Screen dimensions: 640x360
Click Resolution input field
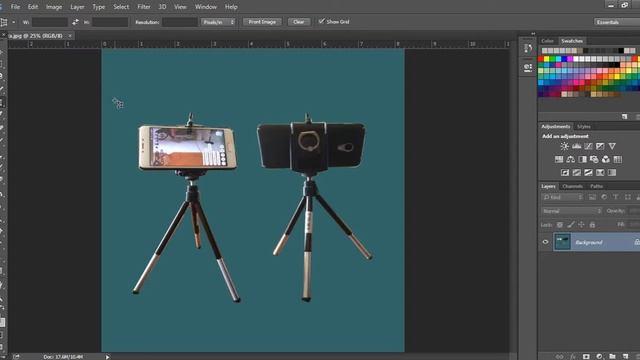(x=180, y=22)
